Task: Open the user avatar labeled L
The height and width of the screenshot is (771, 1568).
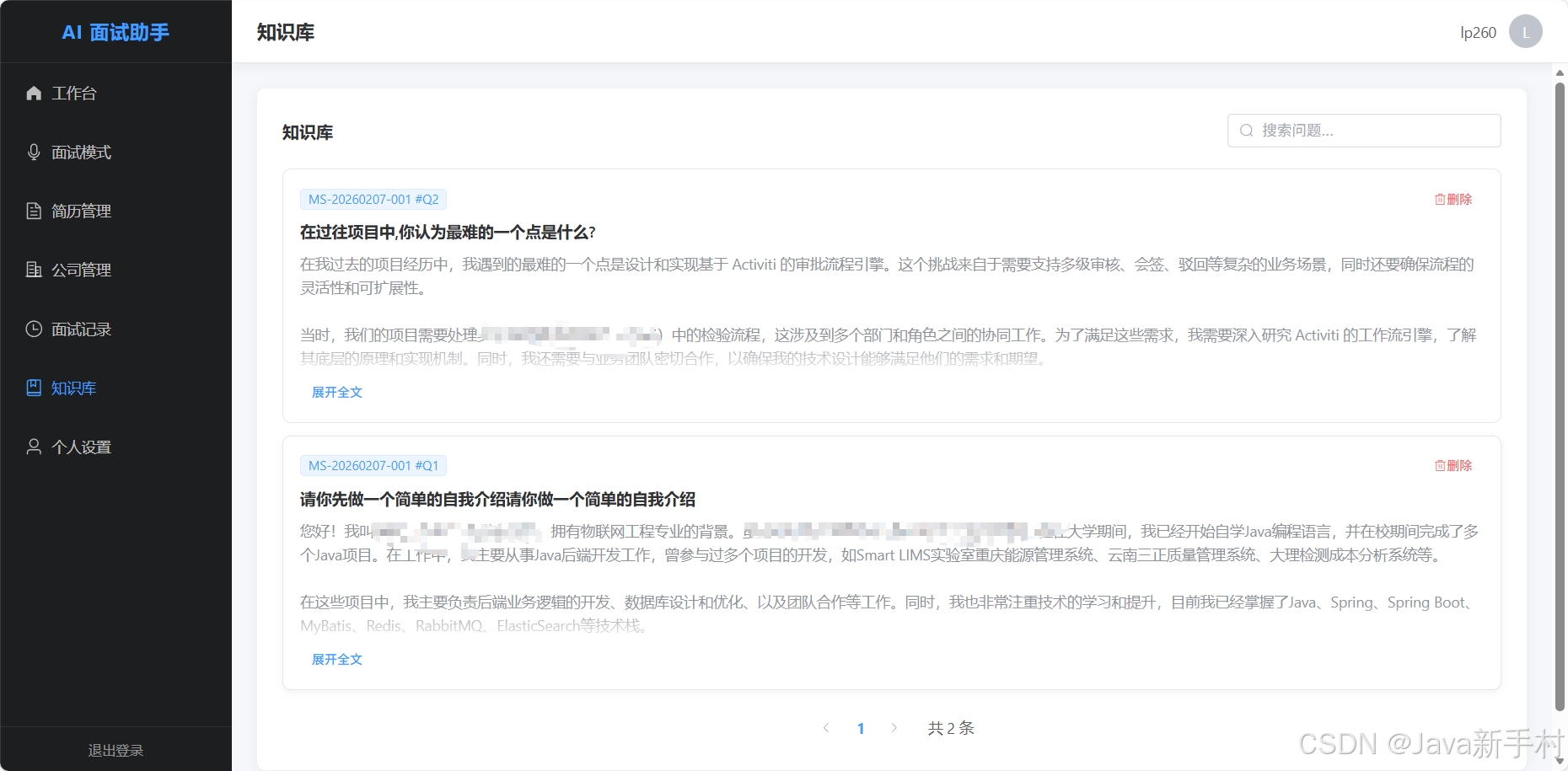Action: click(1525, 31)
